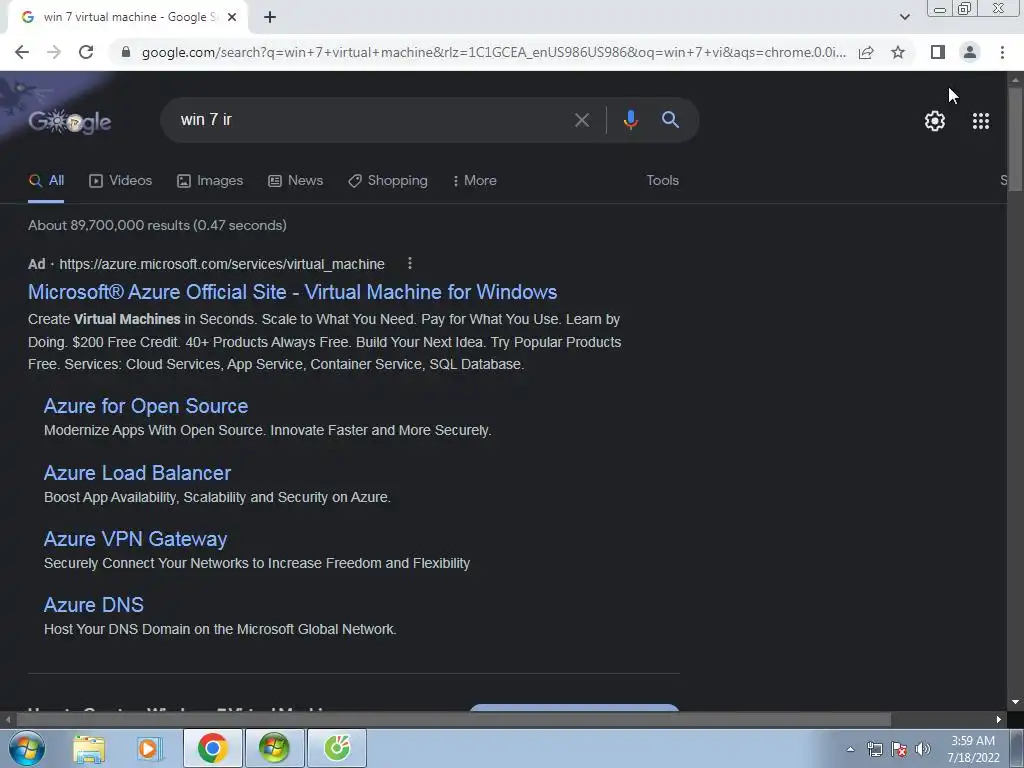Open the search Tools options
The width and height of the screenshot is (1024, 768).
pos(662,181)
